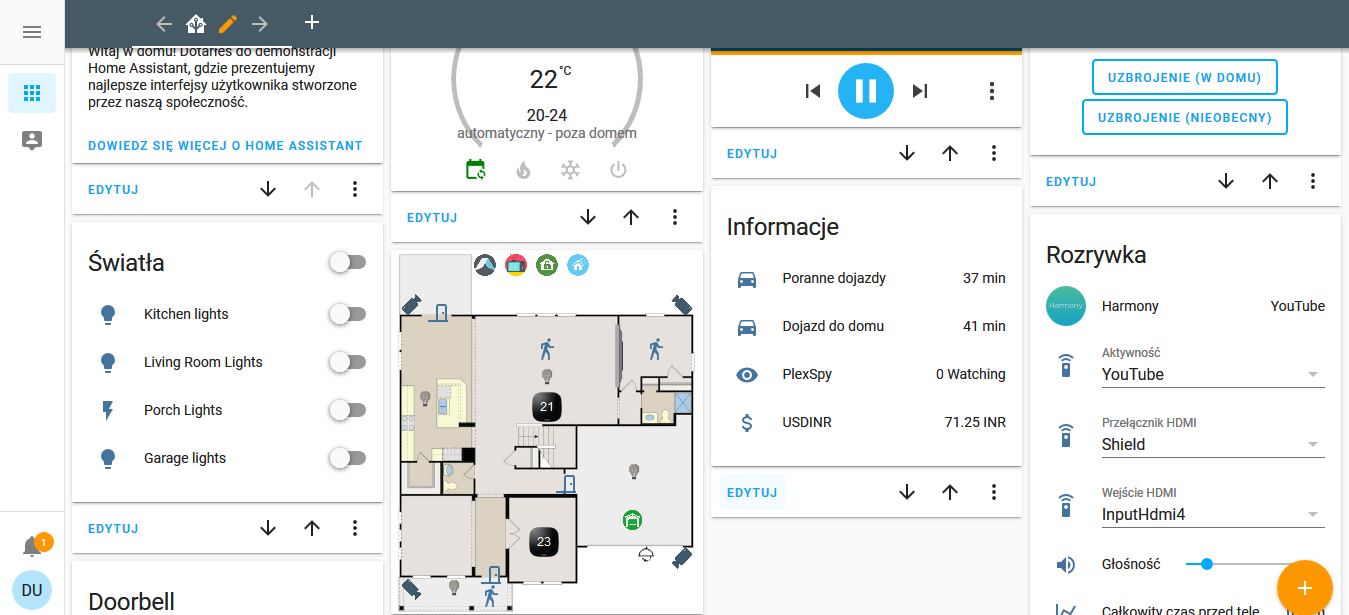Click the plus icon in top bar
Viewport: 1349px width, 615px height.
pyautogui.click(x=312, y=23)
